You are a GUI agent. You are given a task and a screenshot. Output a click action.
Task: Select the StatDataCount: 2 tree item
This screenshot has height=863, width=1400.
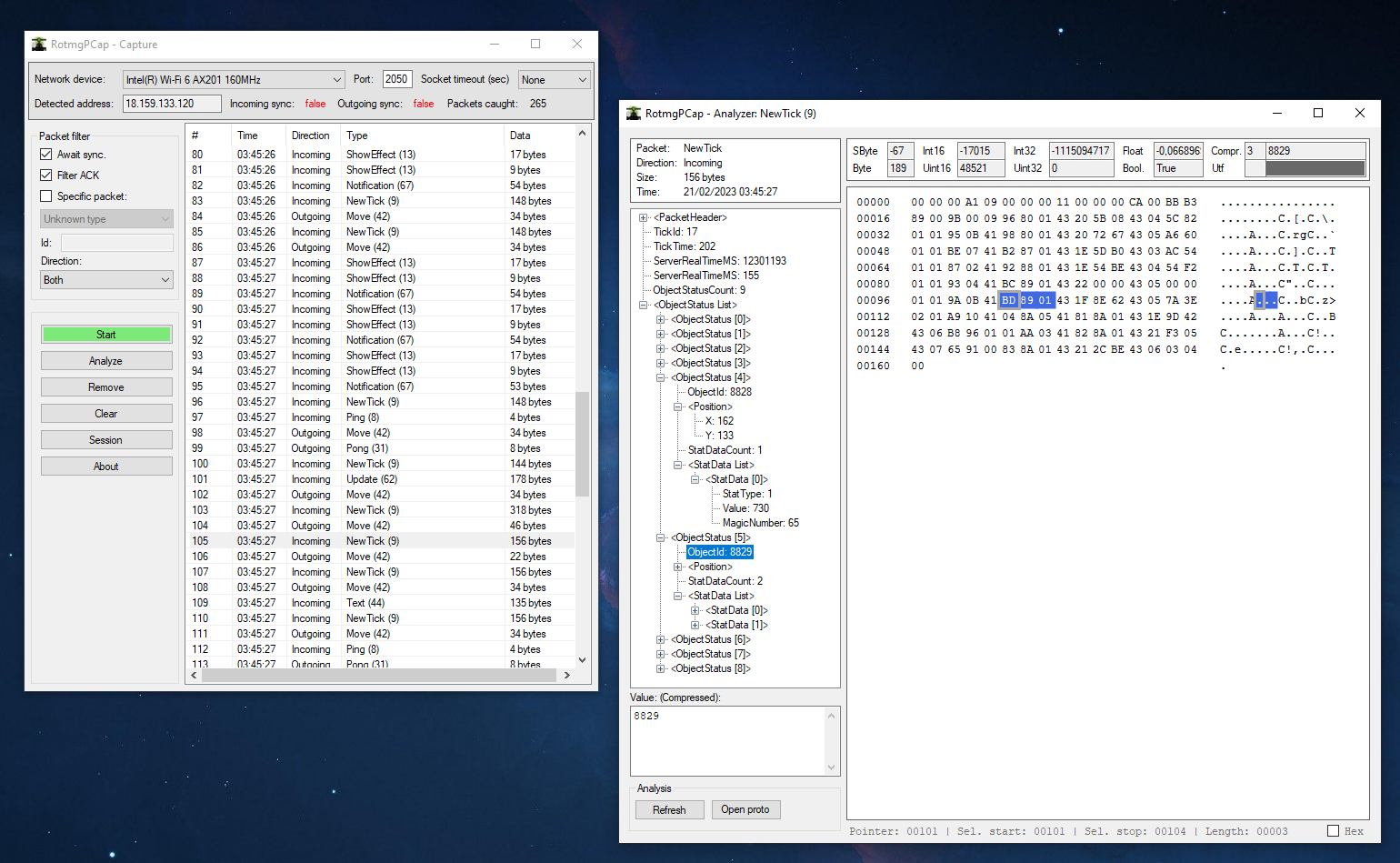(725, 581)
